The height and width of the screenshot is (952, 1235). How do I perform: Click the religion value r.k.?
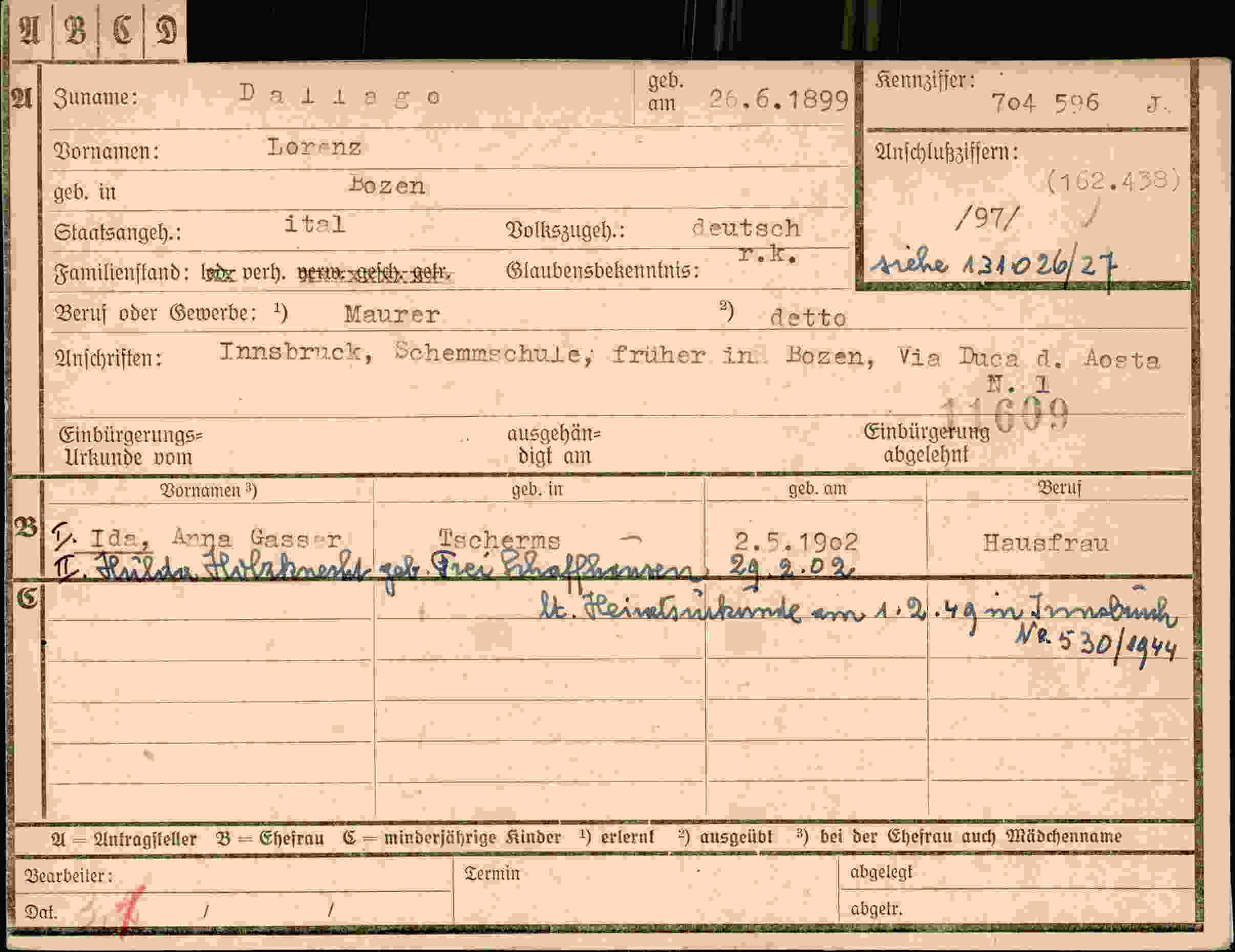768,255
